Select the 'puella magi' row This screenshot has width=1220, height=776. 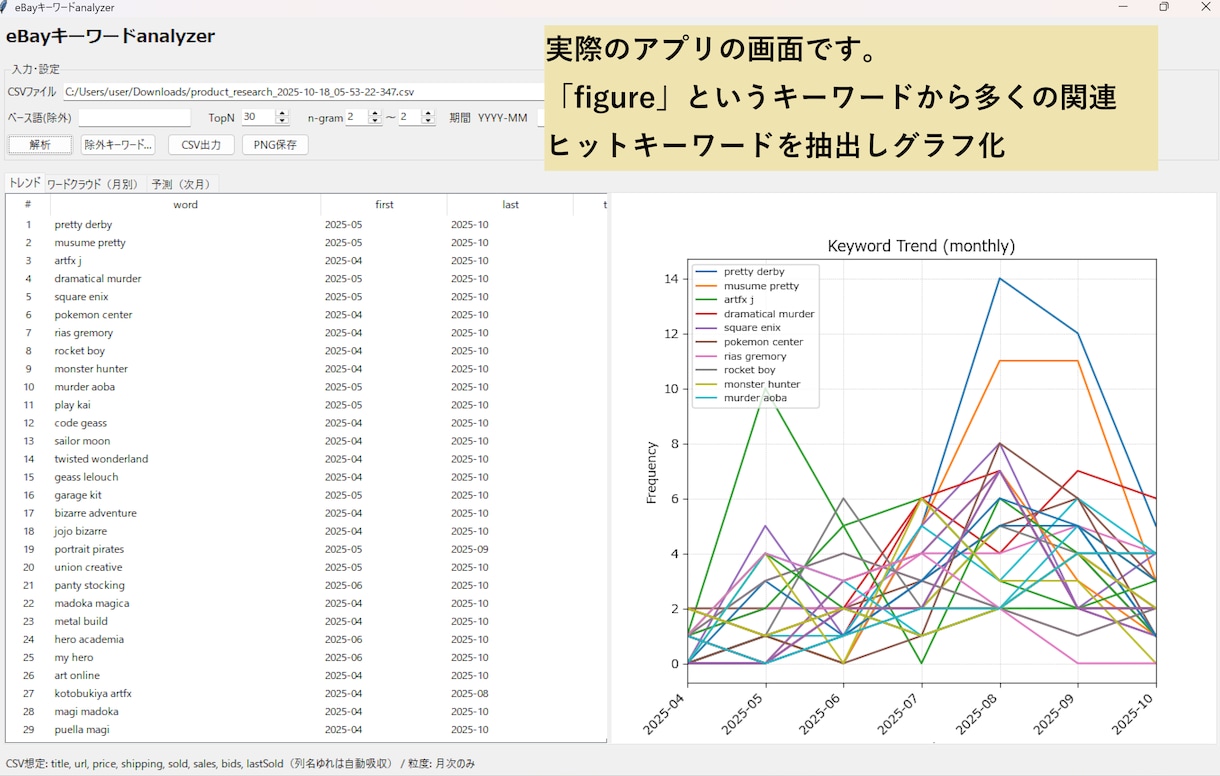point(306,729)
